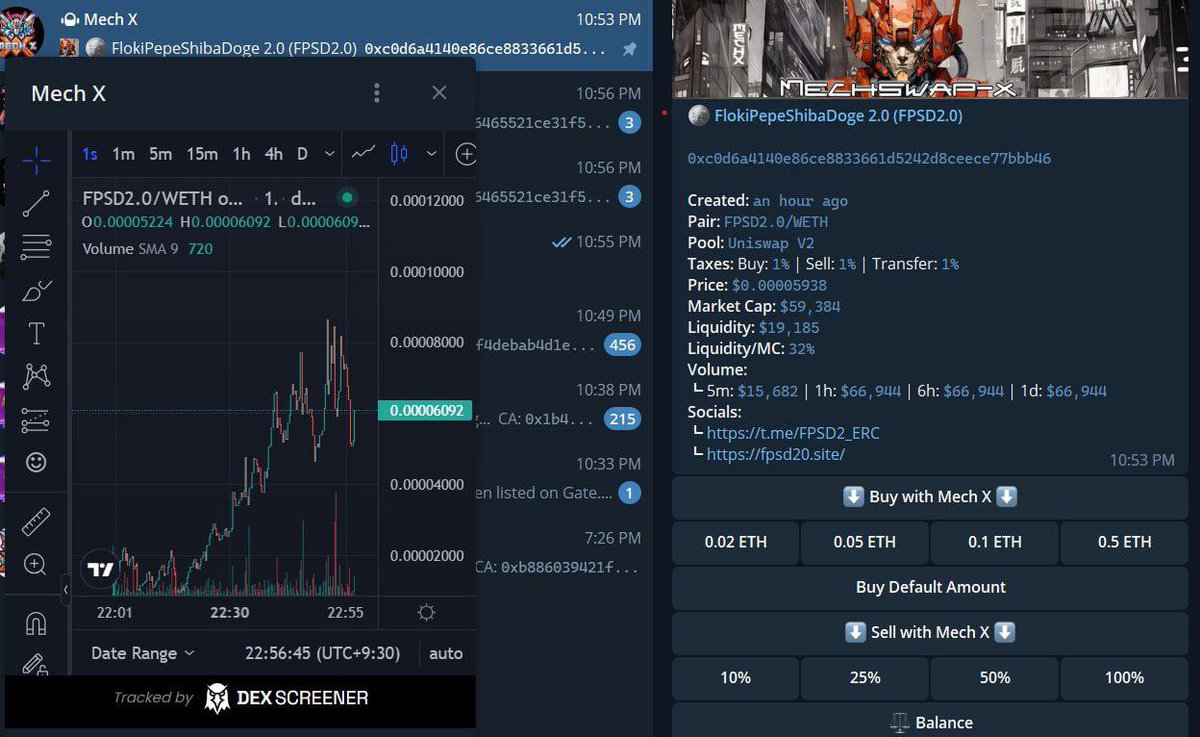
Task: Open the FPSD2.0/WETH pair link
Action: 778,222
